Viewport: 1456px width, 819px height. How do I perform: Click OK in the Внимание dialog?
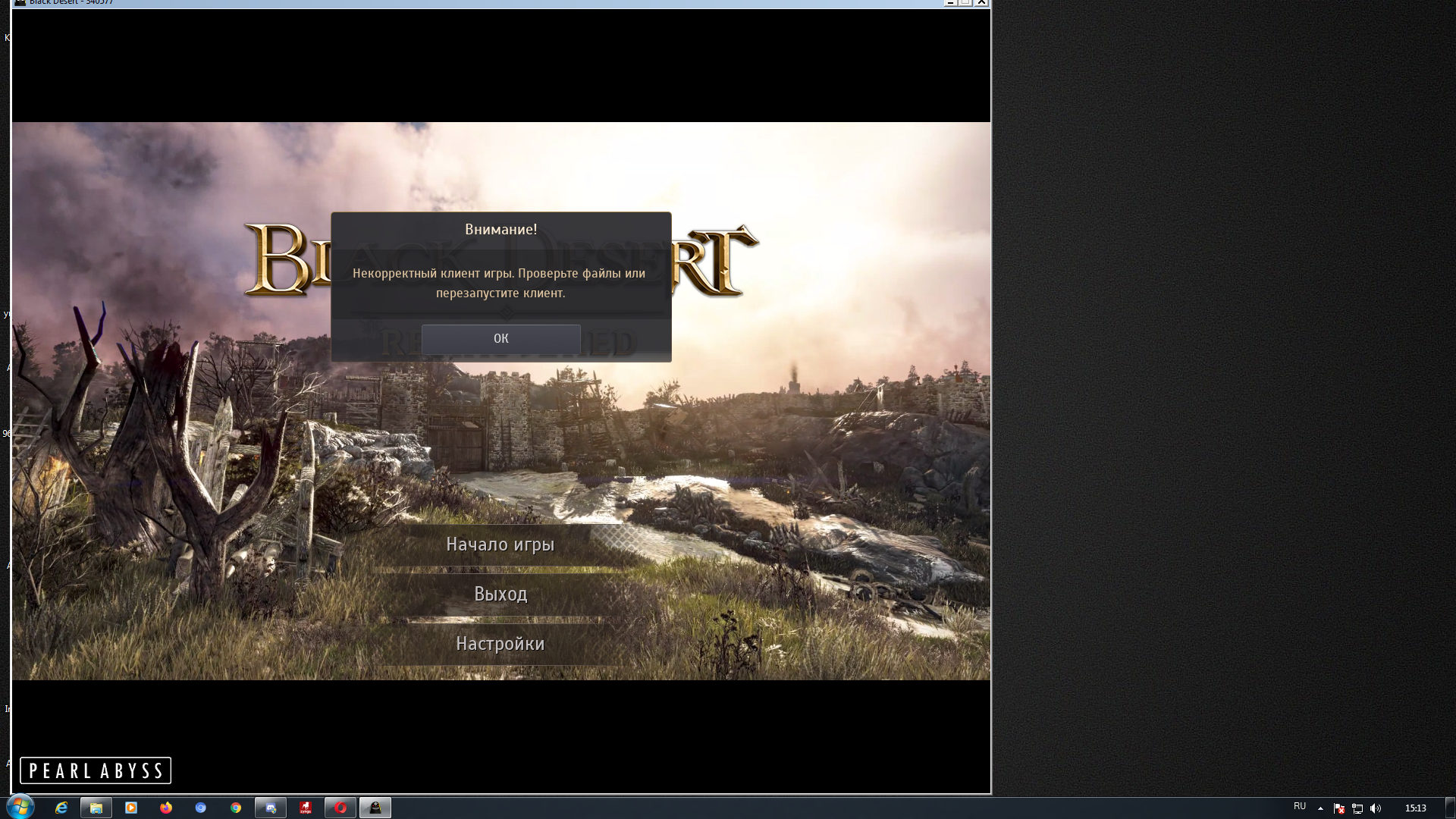coord(500,339)
